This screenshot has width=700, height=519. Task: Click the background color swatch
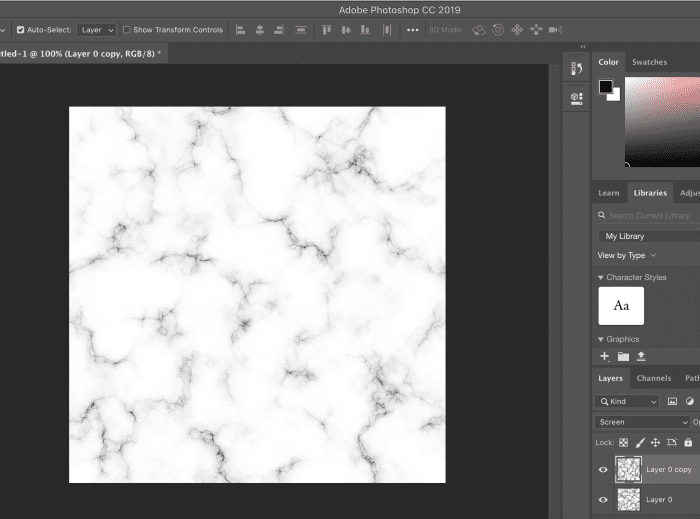(615, 96)
